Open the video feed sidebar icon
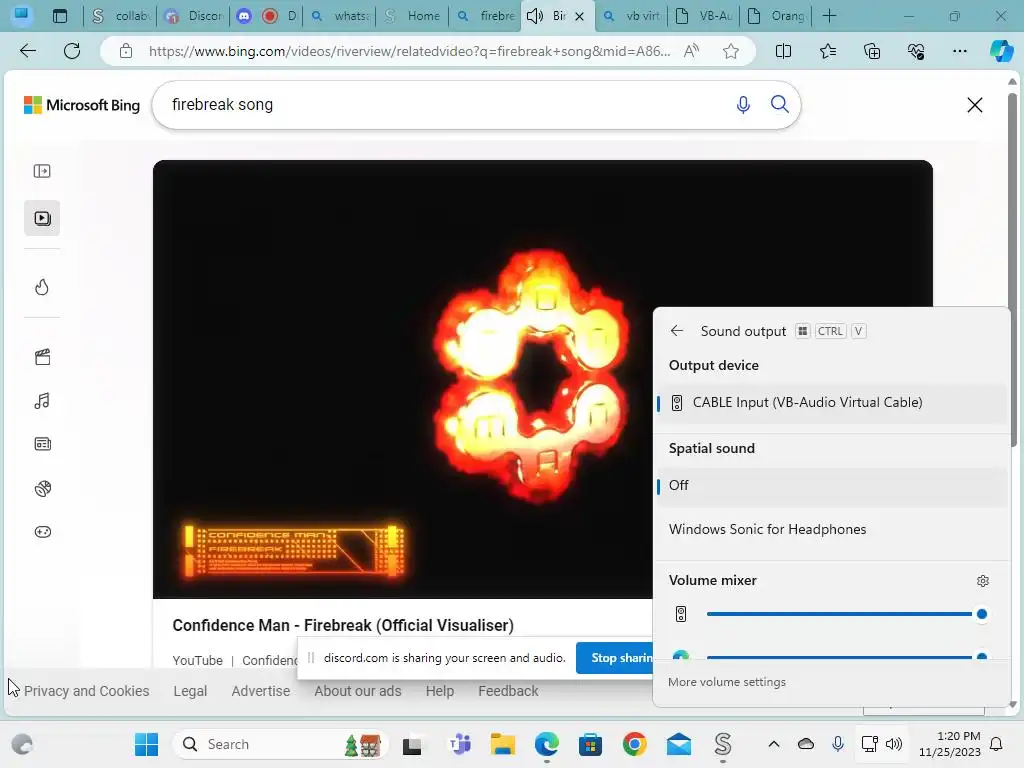1024x768 pixels. [x=42, y=218]
